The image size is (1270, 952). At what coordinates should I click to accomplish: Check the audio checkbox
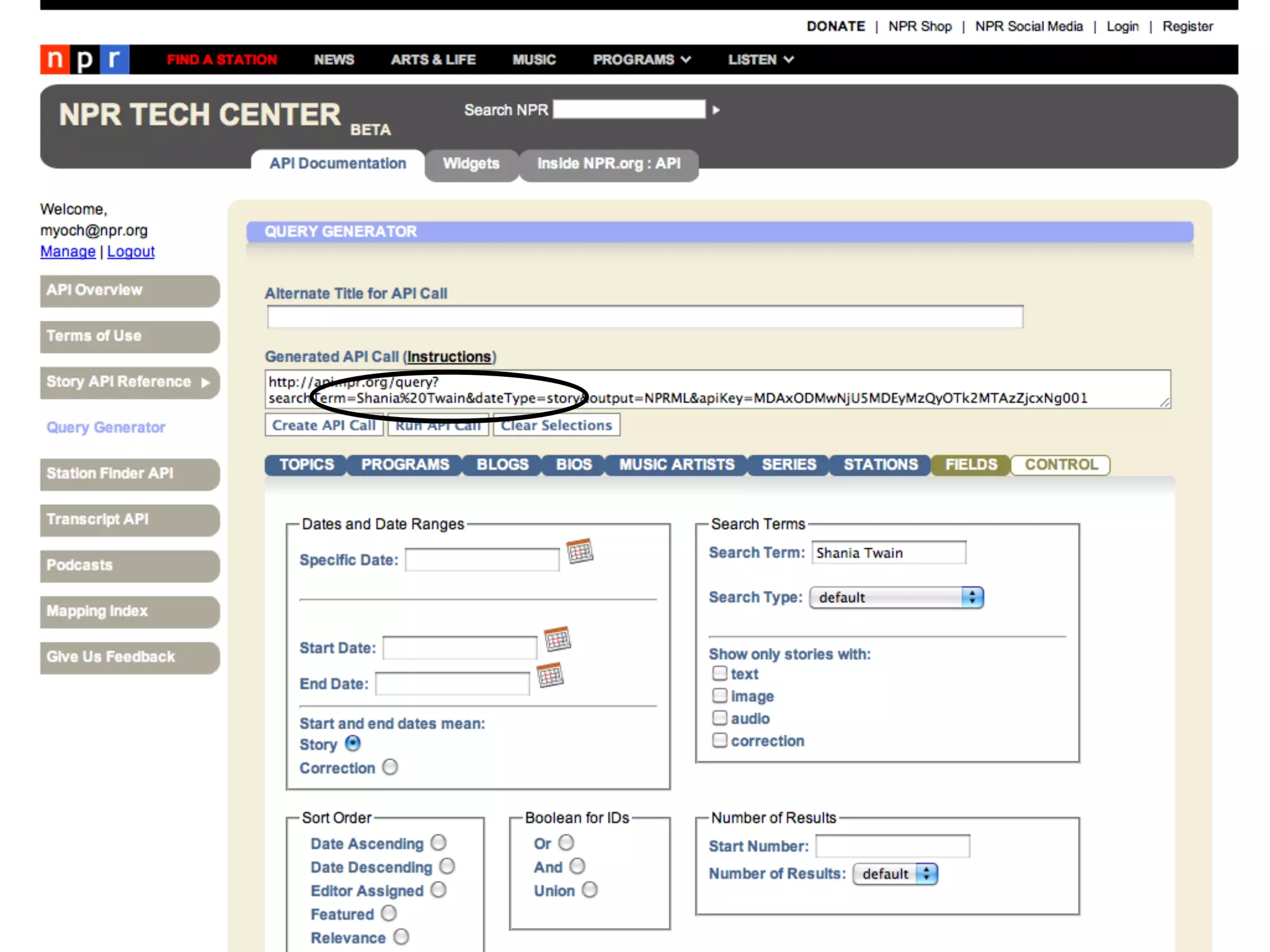(719, 718)
